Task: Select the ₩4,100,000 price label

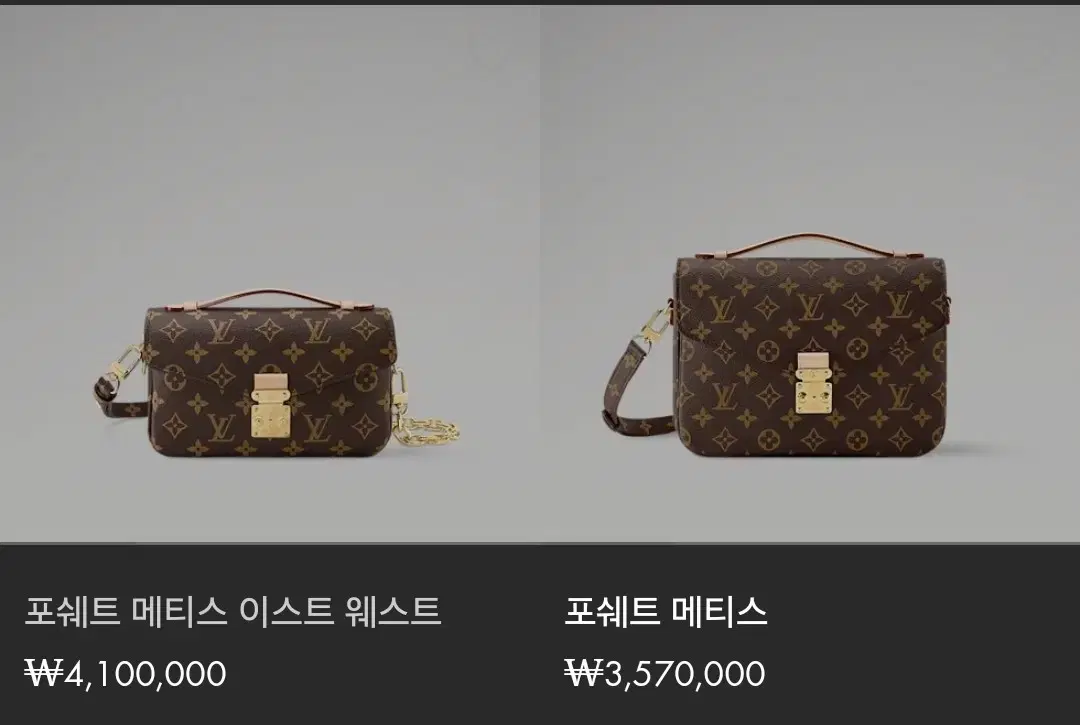Action: point(125,673)
